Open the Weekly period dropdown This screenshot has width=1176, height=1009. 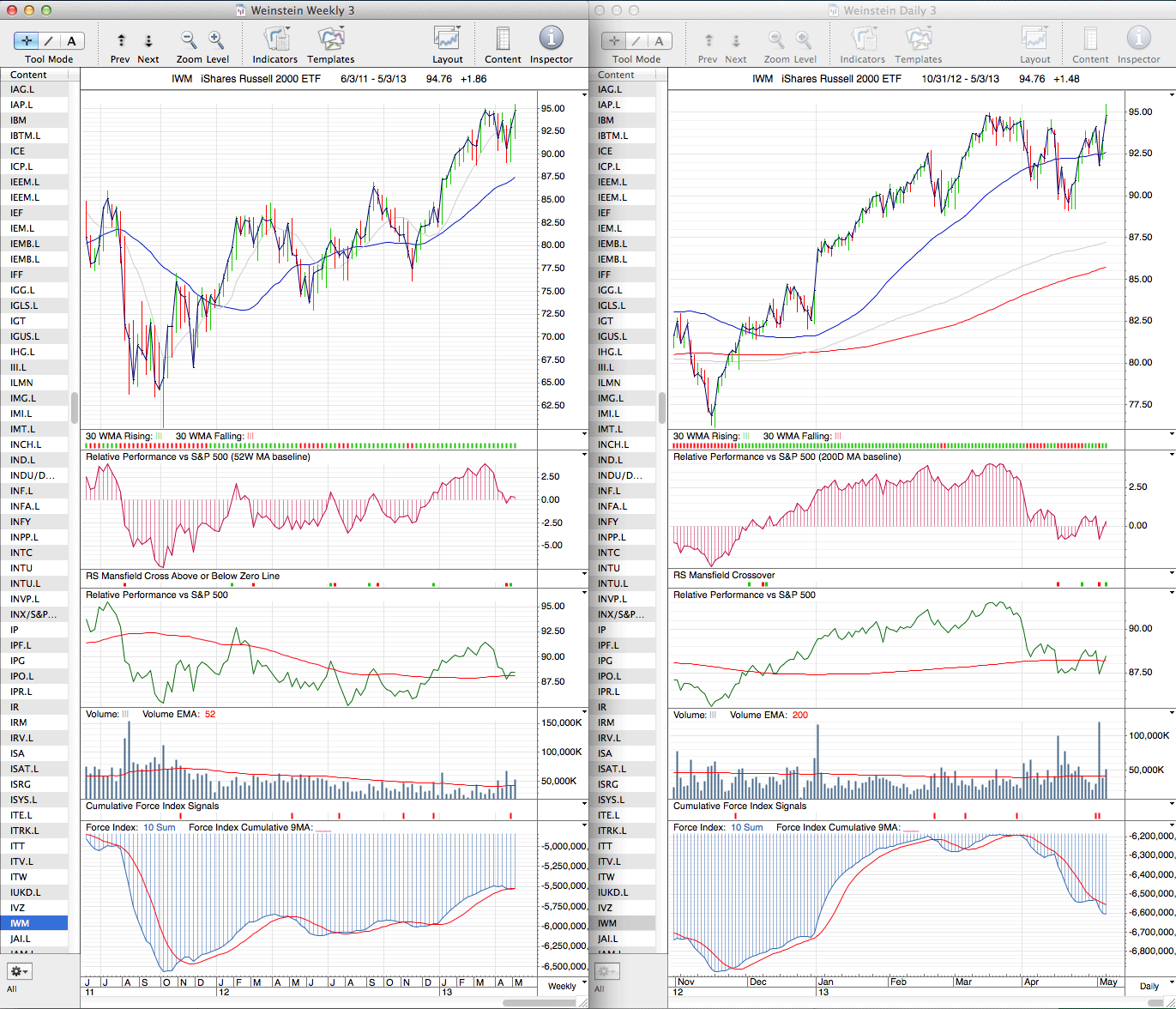[562, 986]
